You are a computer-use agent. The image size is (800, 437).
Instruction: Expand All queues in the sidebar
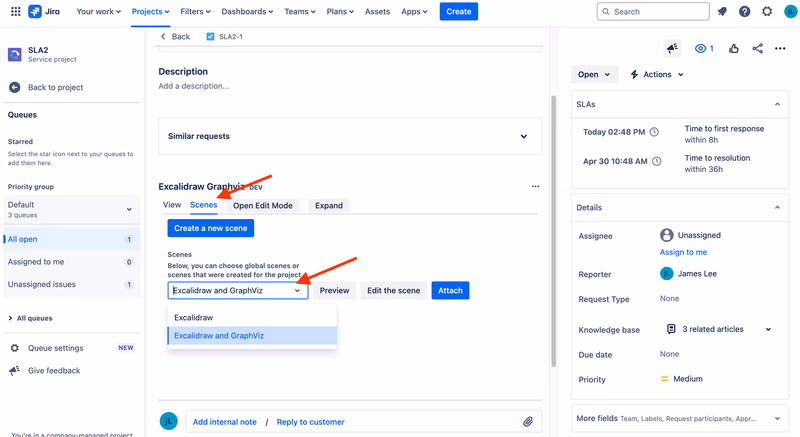coord(31,318)
